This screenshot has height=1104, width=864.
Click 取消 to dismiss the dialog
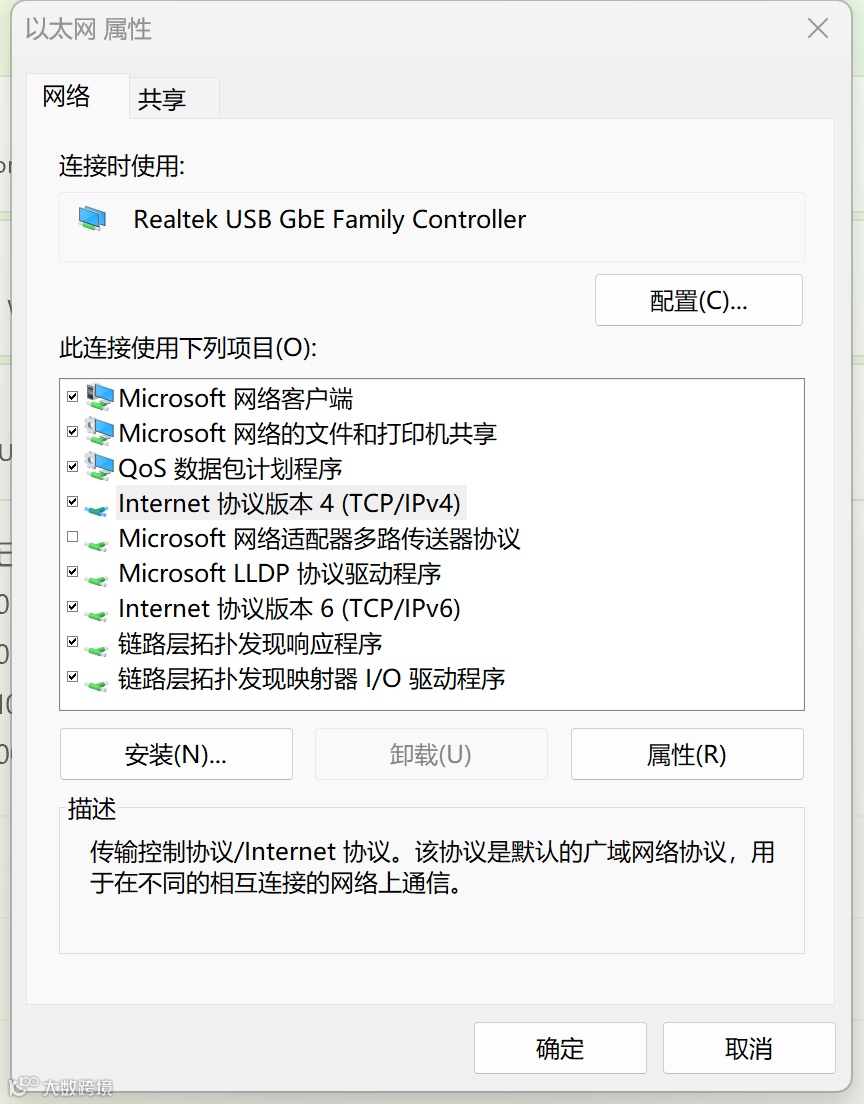pyautogui.click(x=749, y=1048)
